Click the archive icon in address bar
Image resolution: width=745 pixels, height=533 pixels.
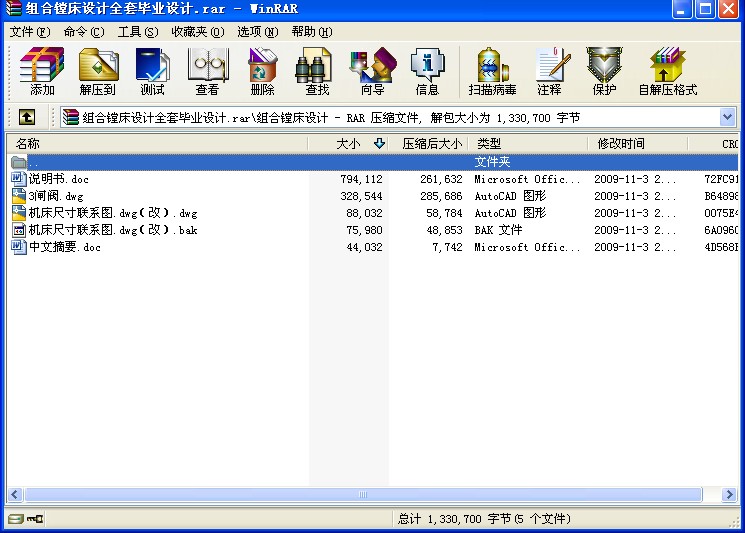click(70, 117)
